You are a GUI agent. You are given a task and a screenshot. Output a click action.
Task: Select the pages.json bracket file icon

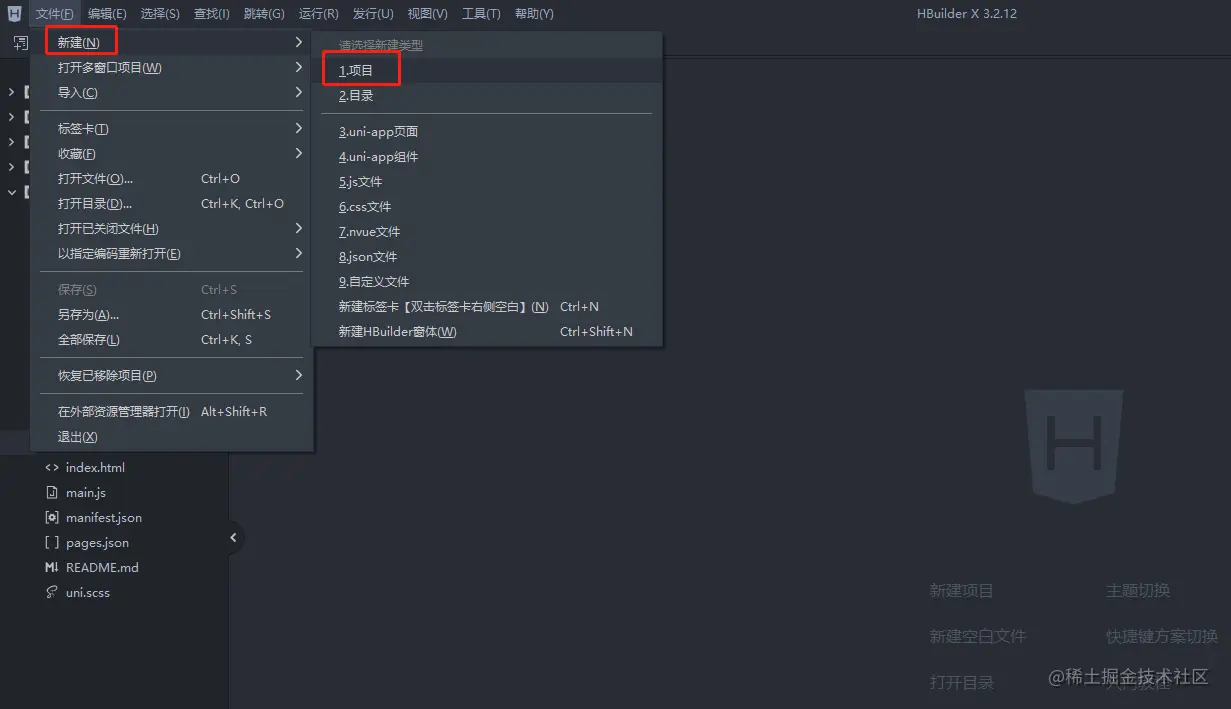click(52, 542)
